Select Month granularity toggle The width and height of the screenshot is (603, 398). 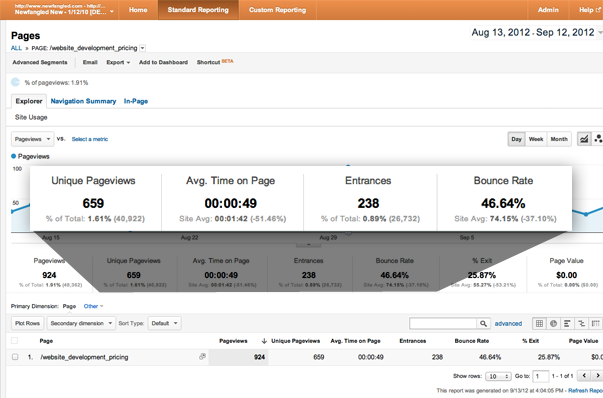(x=559, y=139)
